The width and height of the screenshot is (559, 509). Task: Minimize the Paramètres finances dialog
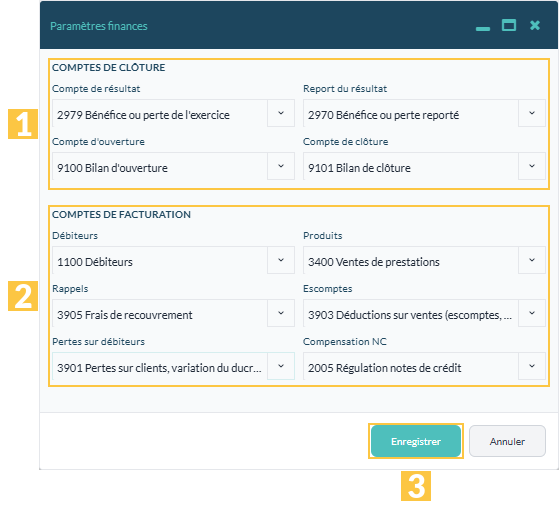[483, 28]
